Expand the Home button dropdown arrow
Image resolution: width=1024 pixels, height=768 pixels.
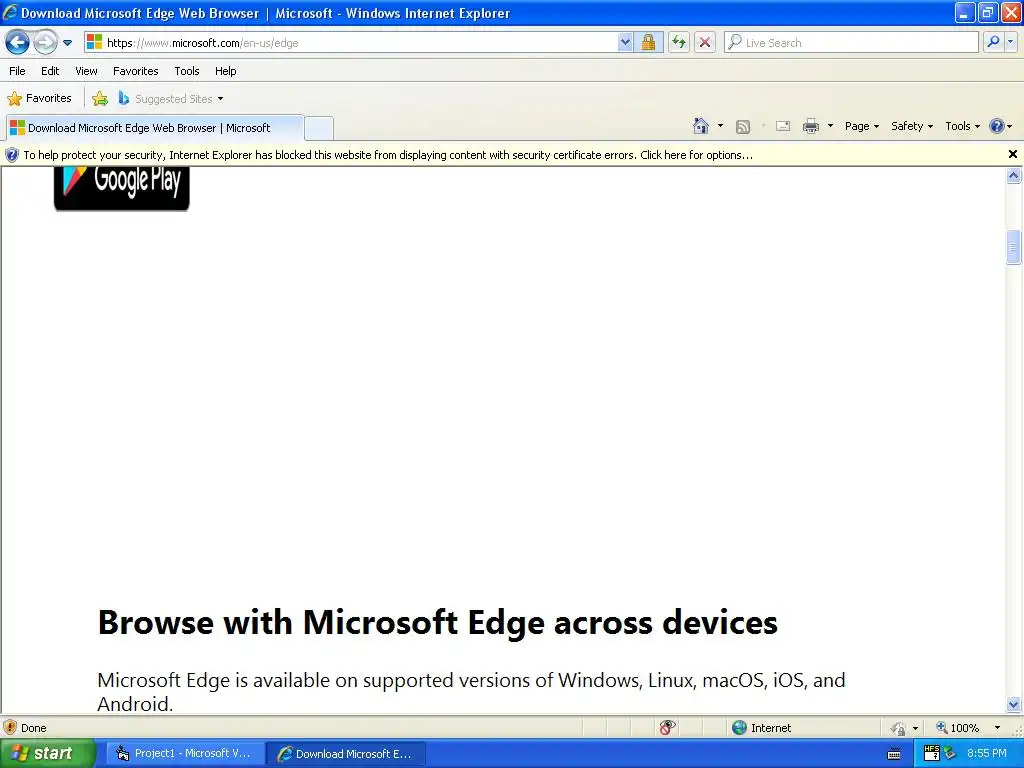coord(720,126)
